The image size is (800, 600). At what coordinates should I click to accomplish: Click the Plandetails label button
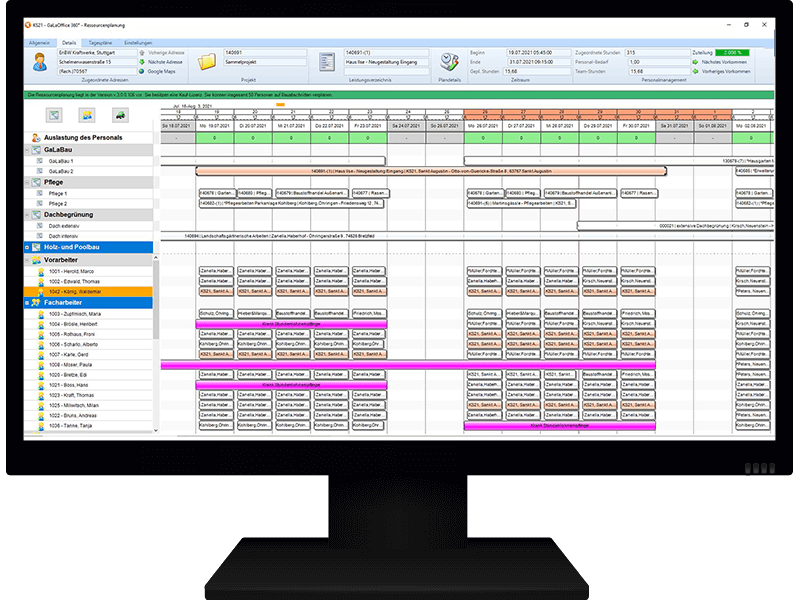tap(449, 80)
